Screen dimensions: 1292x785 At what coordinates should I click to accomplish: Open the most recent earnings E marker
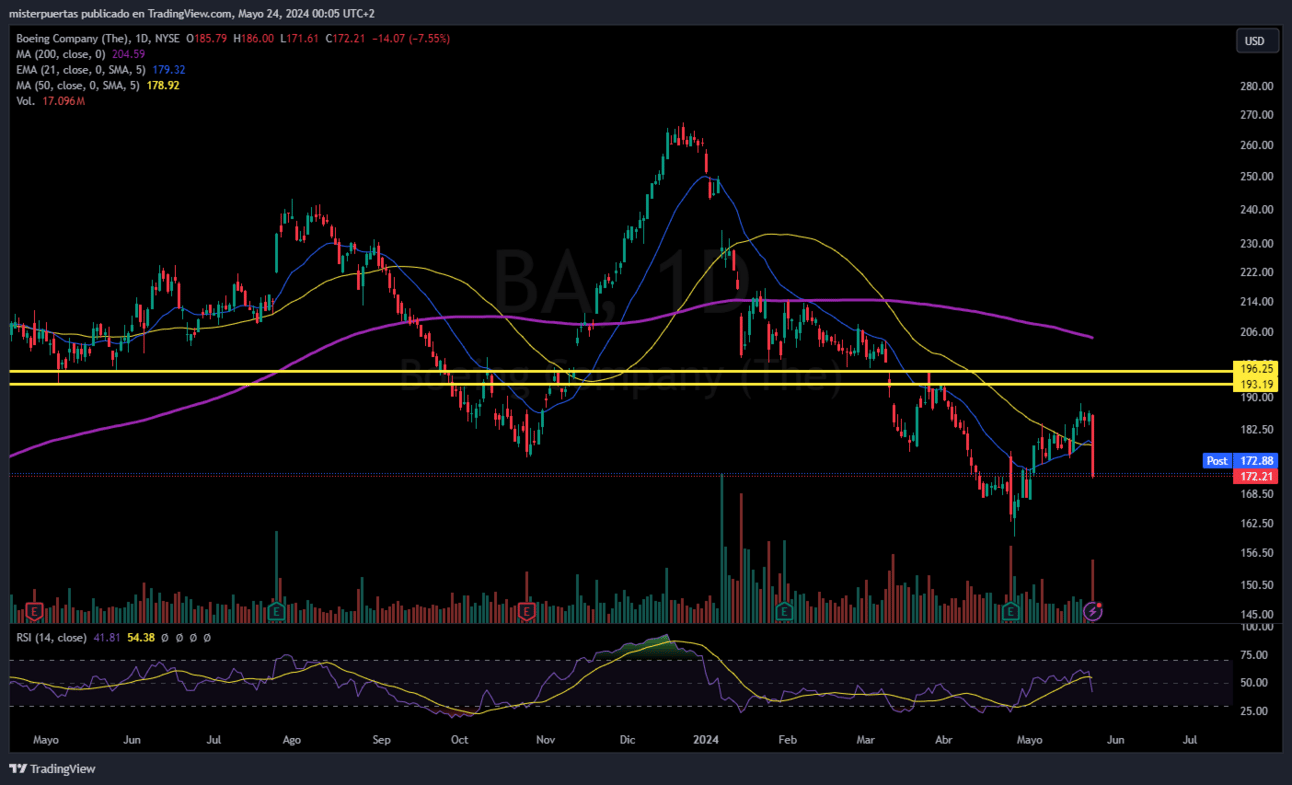1011,610
